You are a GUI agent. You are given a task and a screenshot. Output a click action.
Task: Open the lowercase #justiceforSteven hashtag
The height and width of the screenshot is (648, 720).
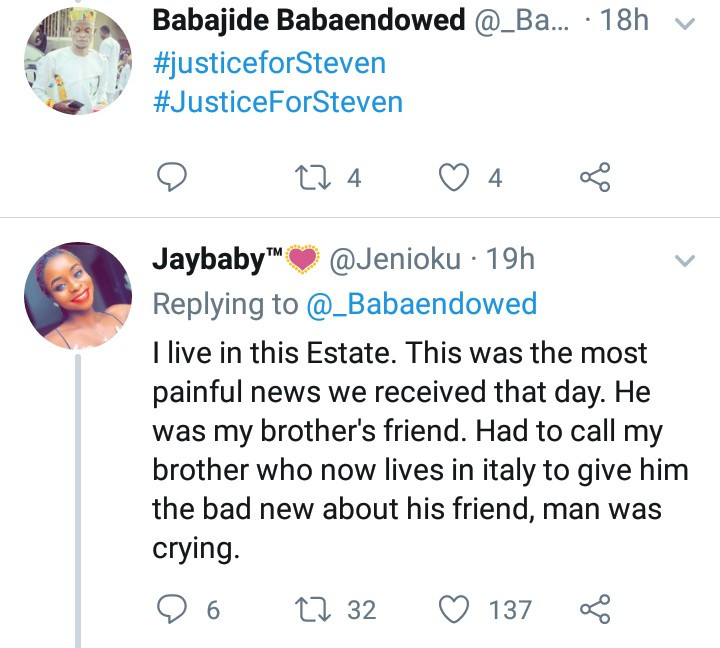click(270, 64)
